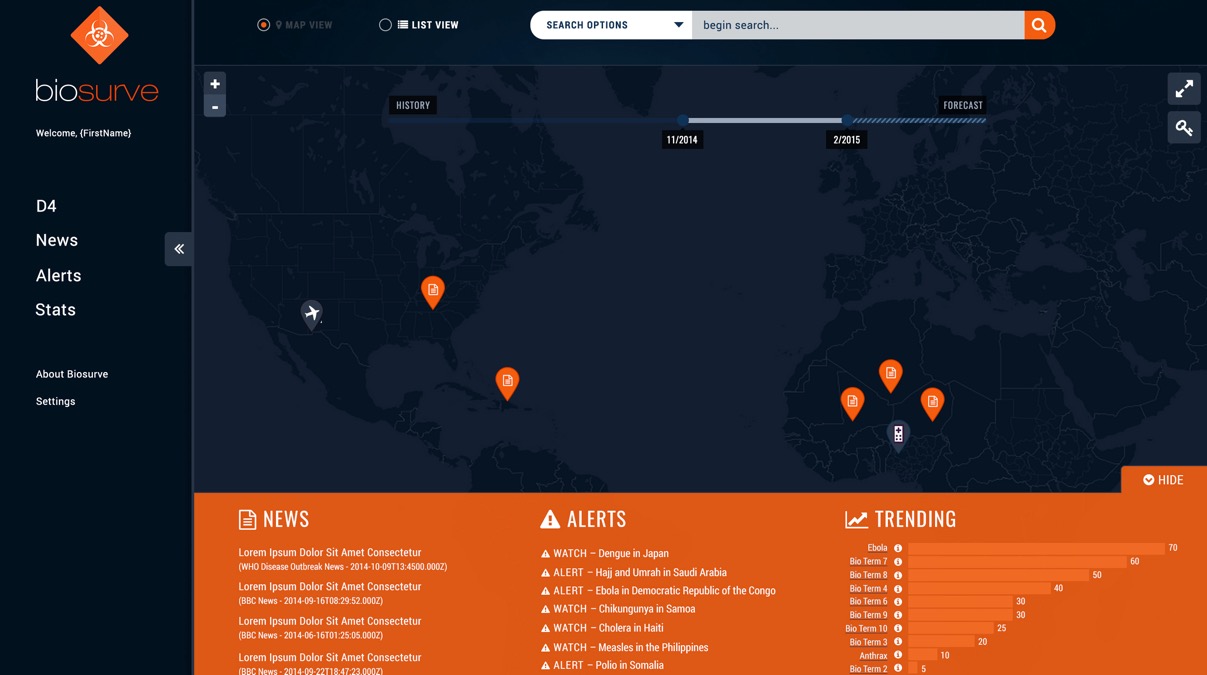Open Settings in the sidebar
1207x675 pixels.
tap(56, 401)
